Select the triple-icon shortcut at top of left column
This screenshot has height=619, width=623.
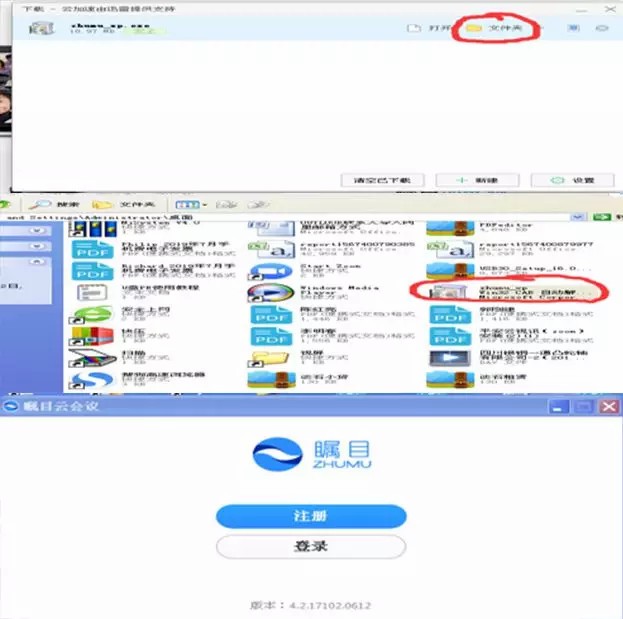coord(95,228)
